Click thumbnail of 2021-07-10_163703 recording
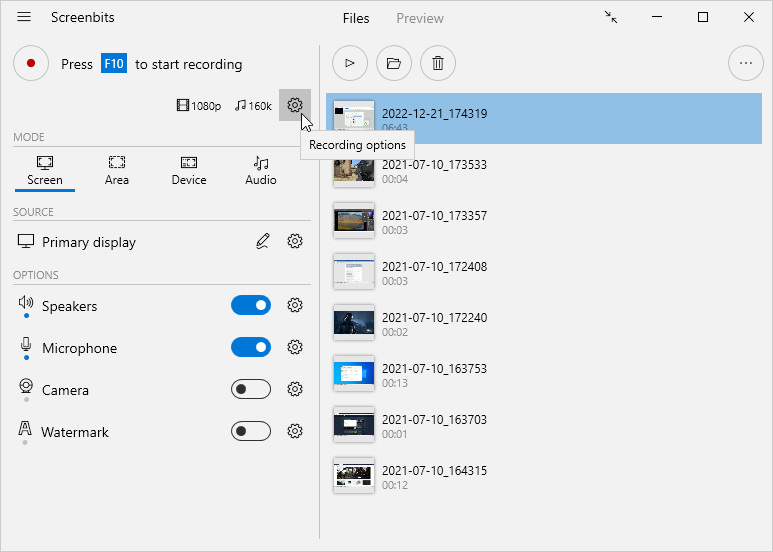 click(x=354, y=425)
